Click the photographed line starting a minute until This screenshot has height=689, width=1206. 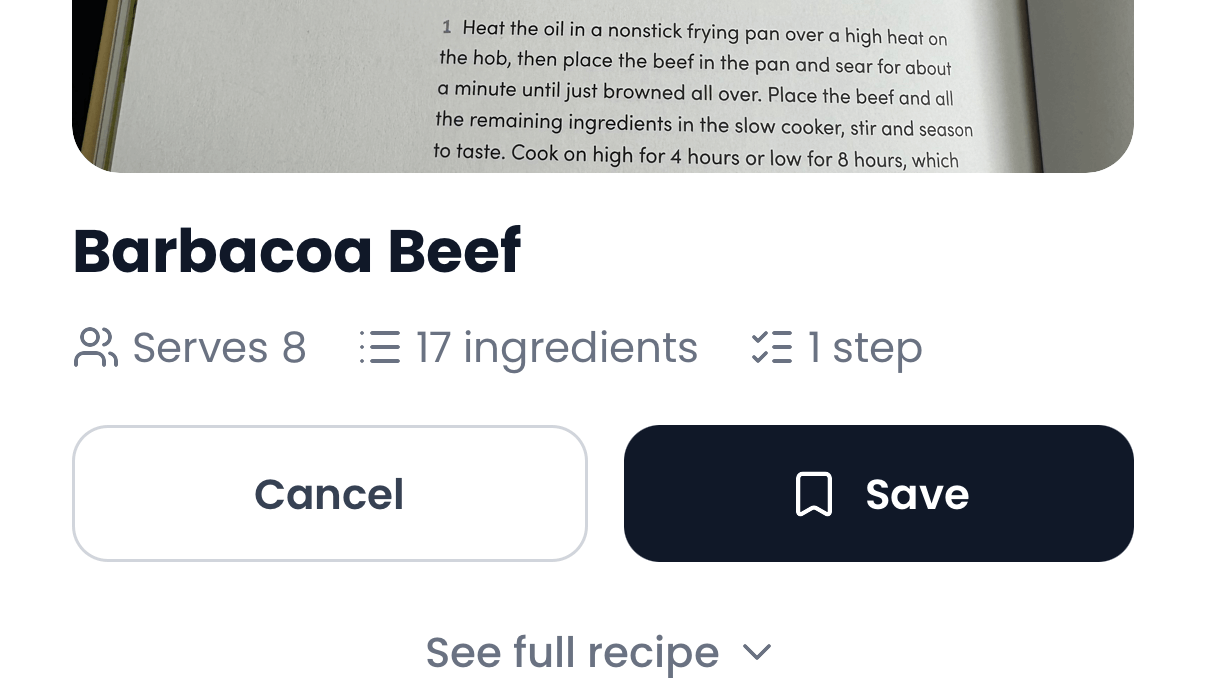(694, 94)
